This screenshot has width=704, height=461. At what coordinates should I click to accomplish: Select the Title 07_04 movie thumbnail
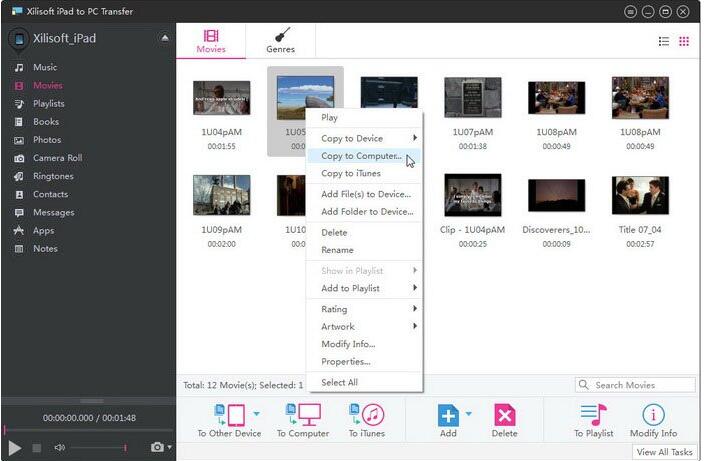(x=640, y=195)
